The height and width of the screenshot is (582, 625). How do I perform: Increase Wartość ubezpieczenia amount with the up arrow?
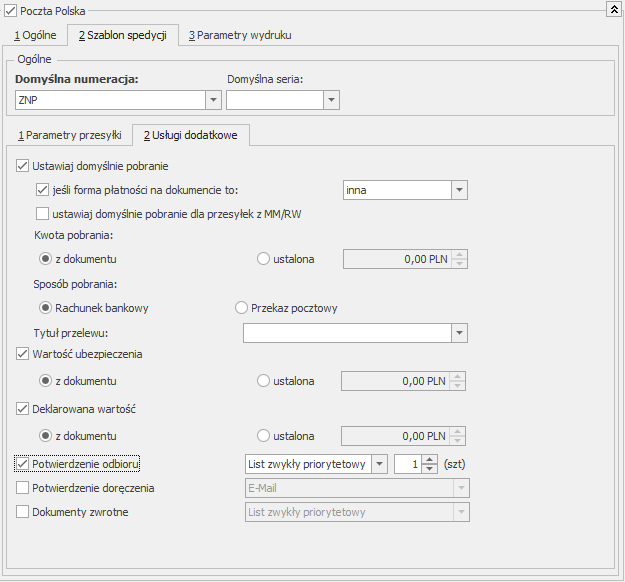pyautogui.click(x=458, y=377)
